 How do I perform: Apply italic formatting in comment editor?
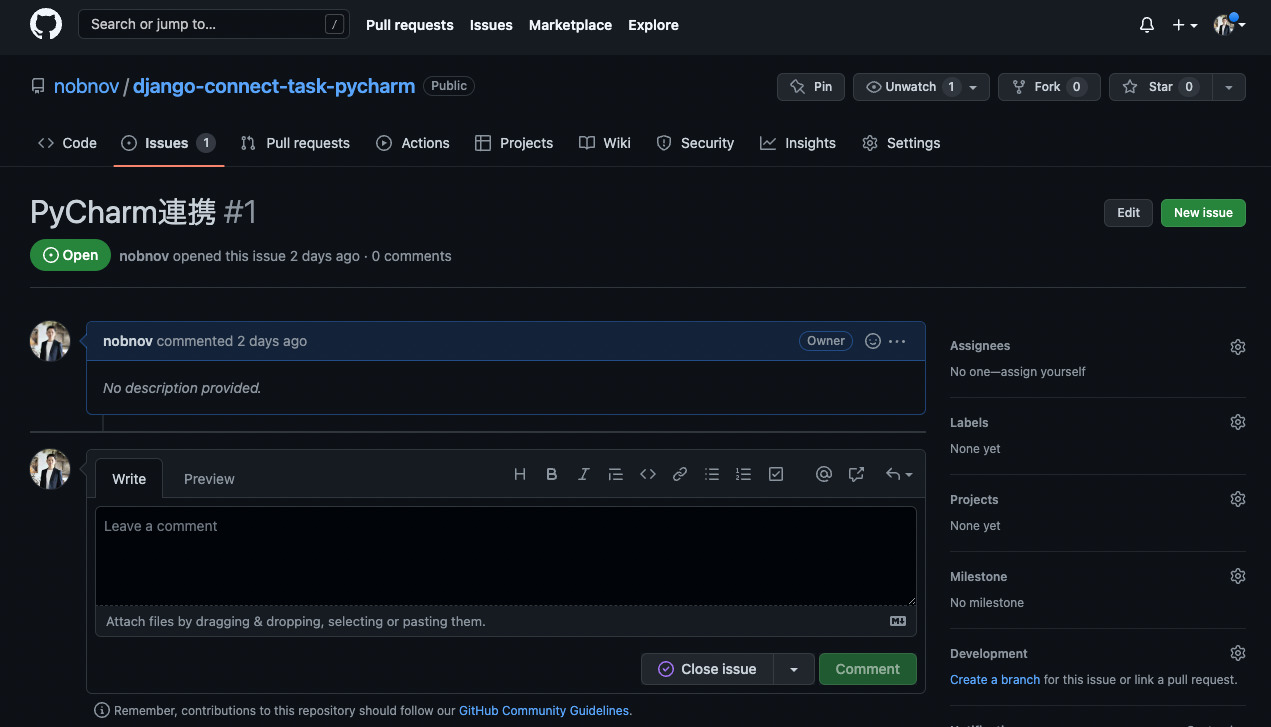click(584, 473)
